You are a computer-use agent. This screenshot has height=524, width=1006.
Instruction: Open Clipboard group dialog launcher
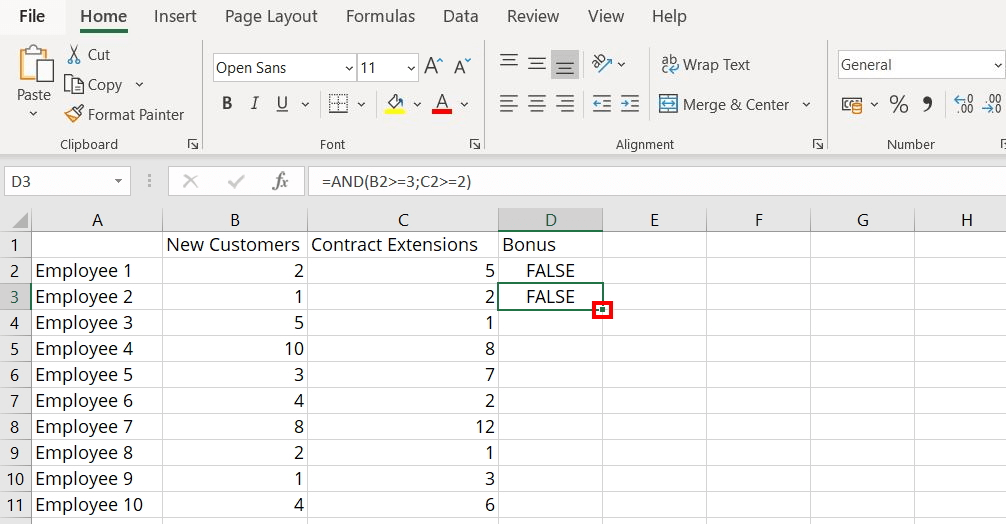coord(192,144)
